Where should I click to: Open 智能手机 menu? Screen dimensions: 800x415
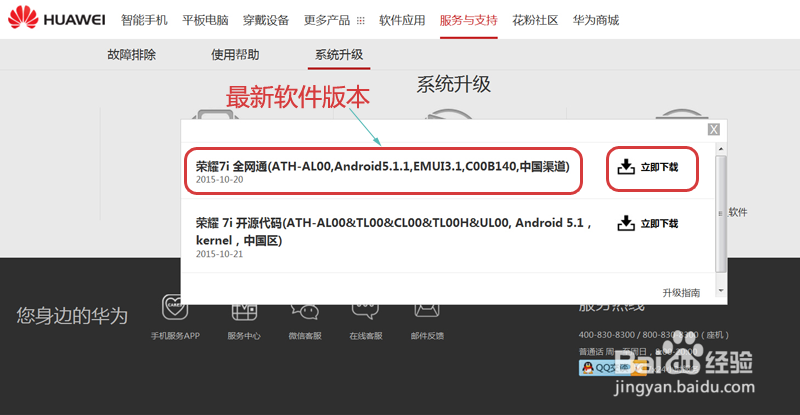click(144, 20)
